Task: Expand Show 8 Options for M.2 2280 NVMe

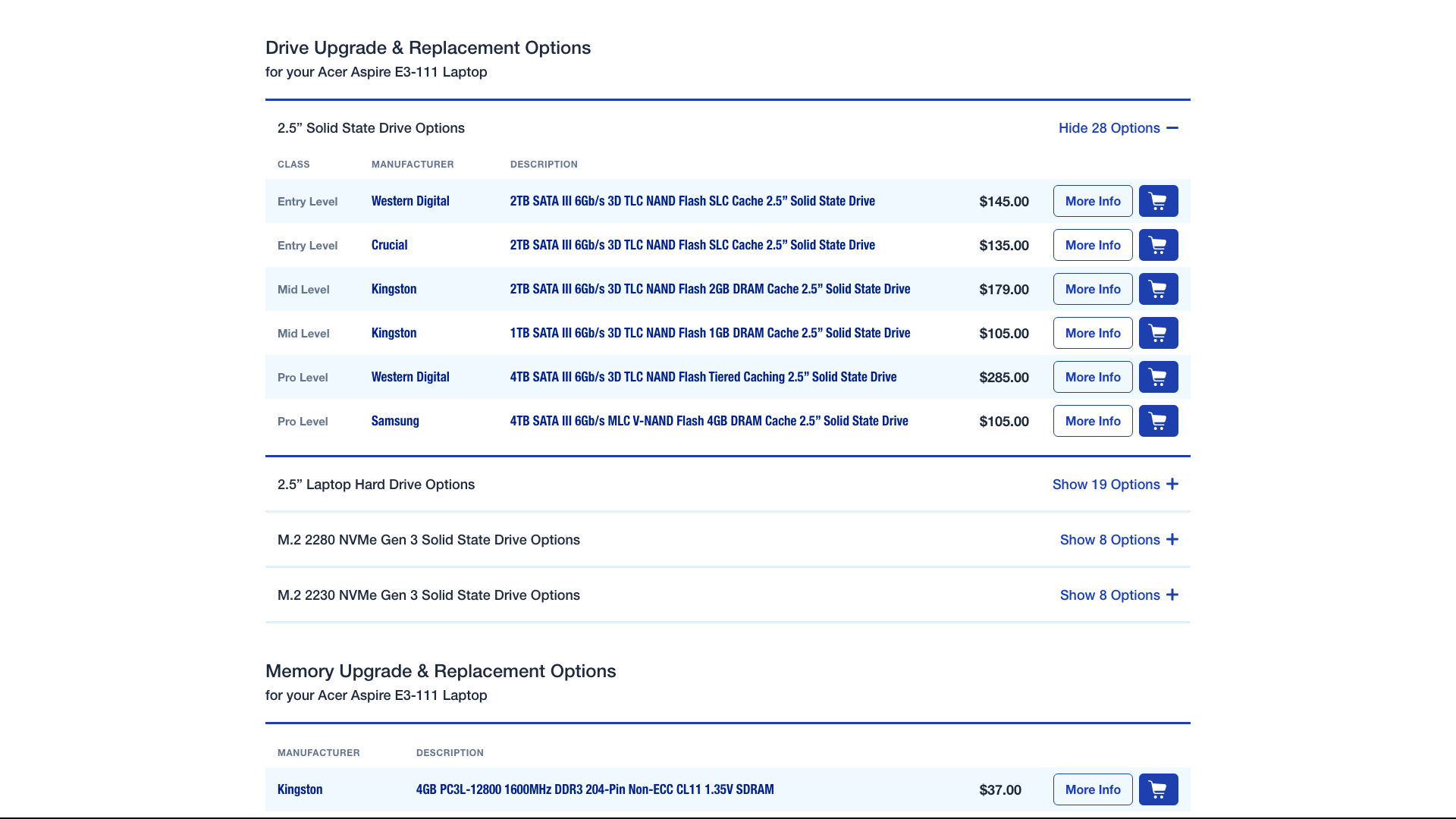Action: (x=1119, y=540)
